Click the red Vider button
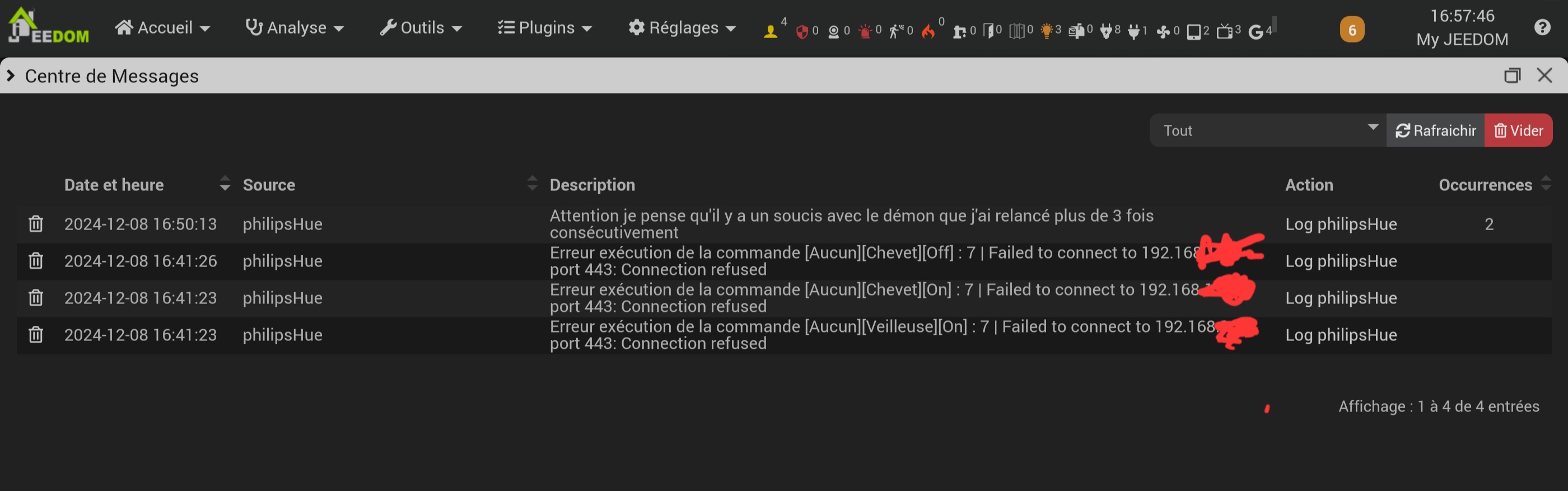This screenshot has height=491, width=1568. [1519, 130]
